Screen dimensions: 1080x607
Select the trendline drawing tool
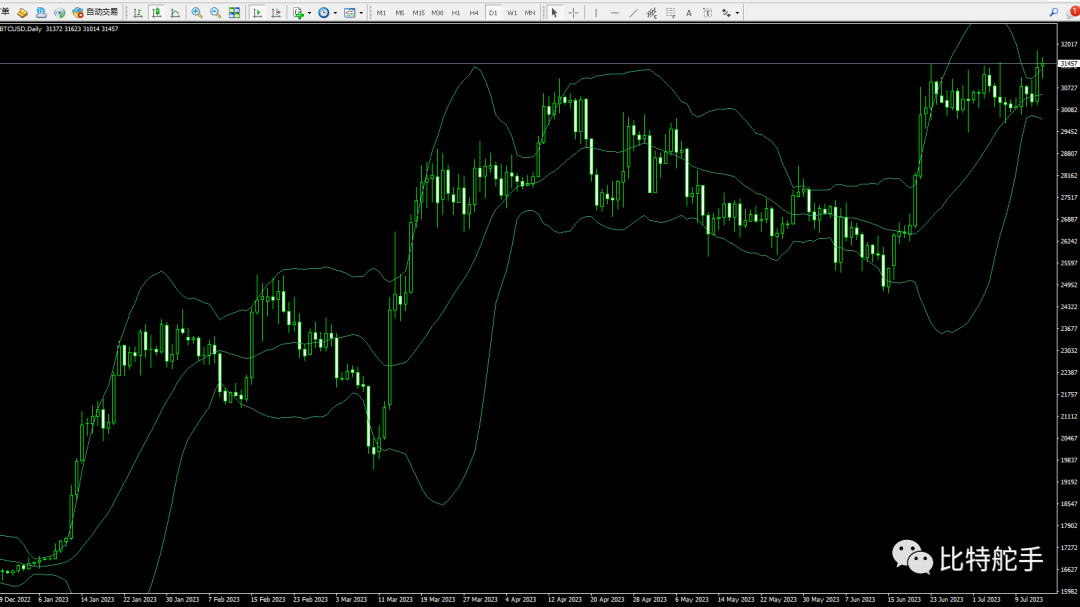point(633,12)
